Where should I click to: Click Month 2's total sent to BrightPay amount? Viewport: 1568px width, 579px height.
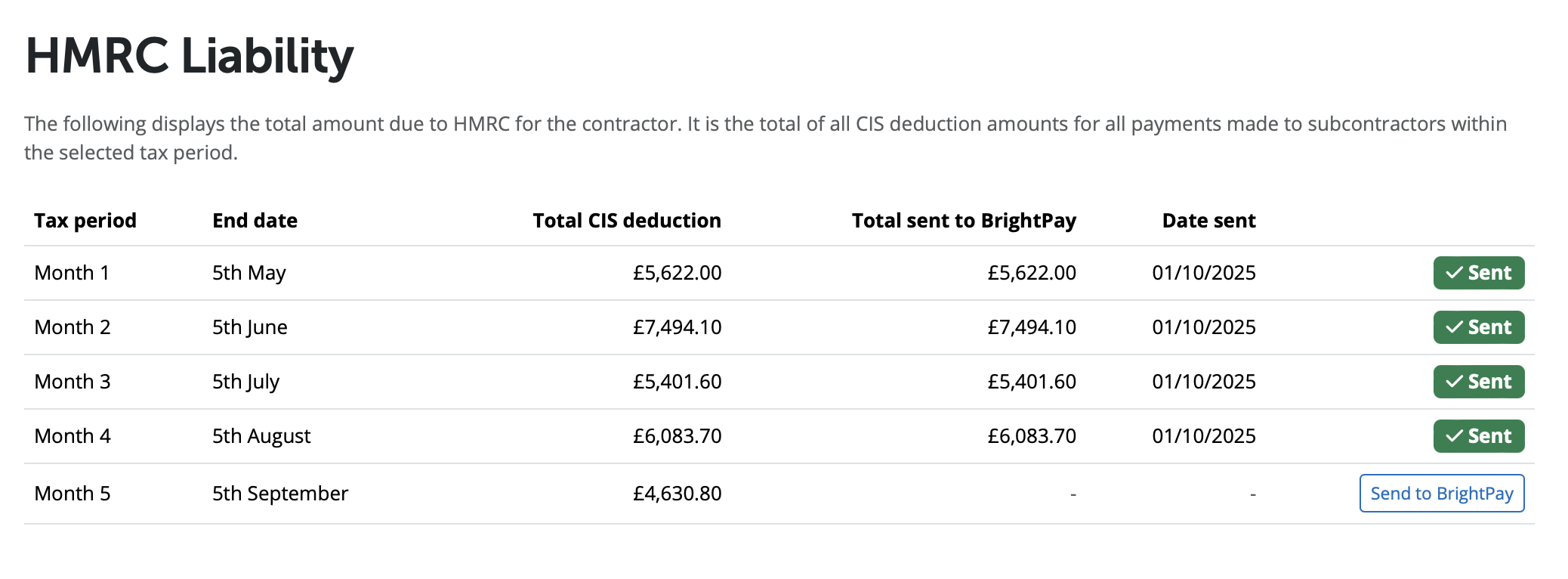[x=1031, y=327]
